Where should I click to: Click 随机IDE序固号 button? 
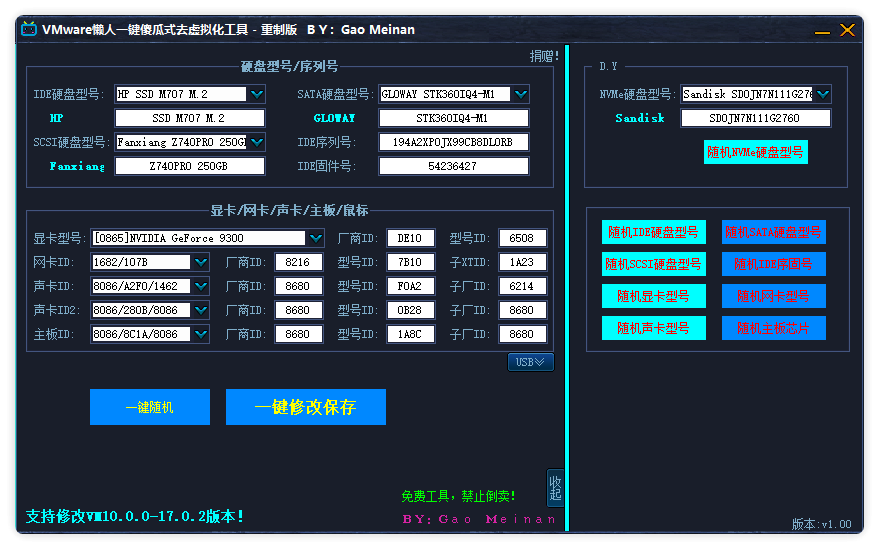(x=773, y=264)
